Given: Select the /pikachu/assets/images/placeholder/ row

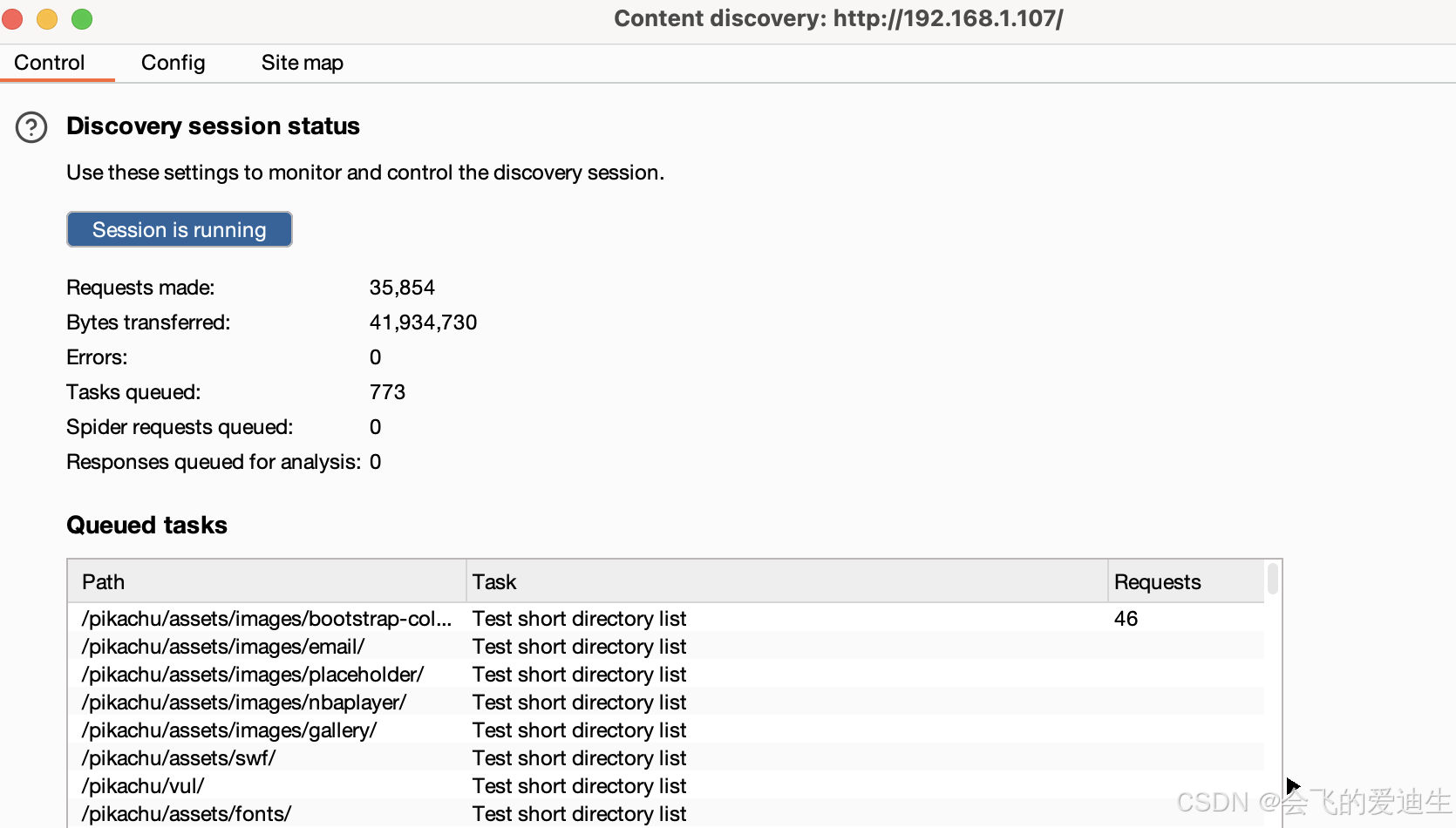Looking at the screenshot, I should (666, 674).
